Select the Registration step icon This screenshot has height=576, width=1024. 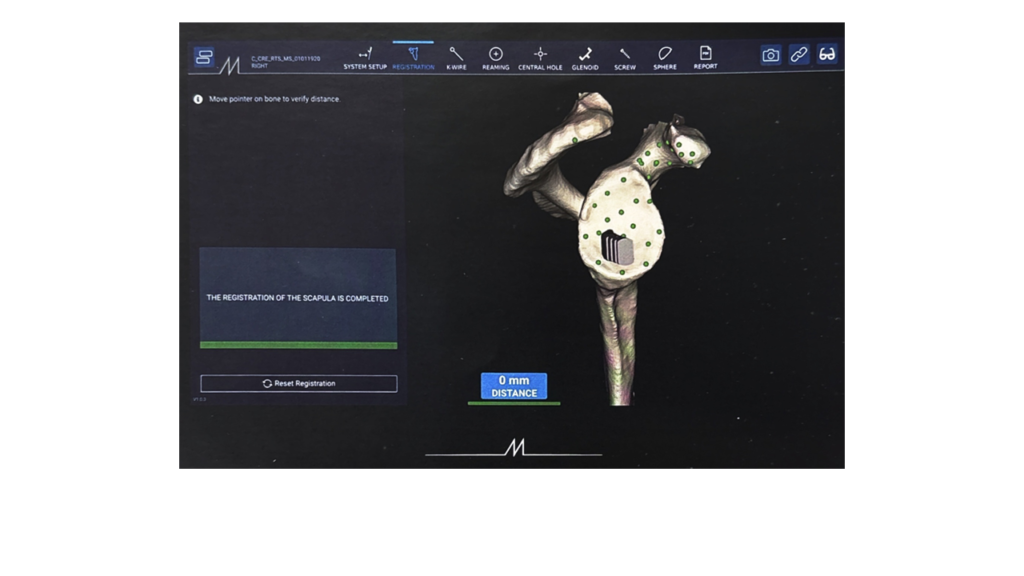pos(413,54)
